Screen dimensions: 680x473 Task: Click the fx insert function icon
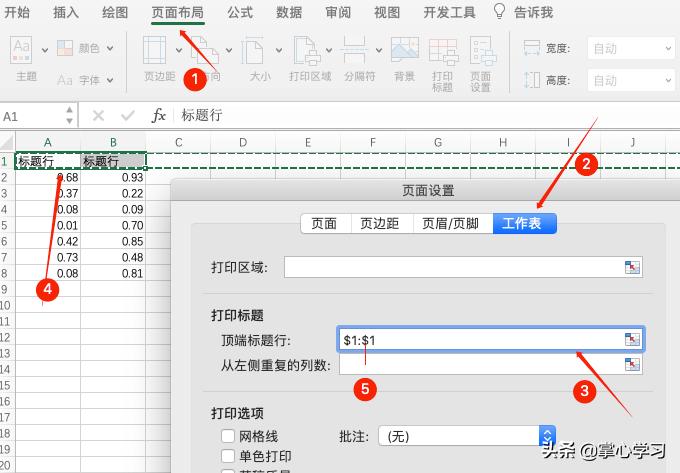click(159, 115)
